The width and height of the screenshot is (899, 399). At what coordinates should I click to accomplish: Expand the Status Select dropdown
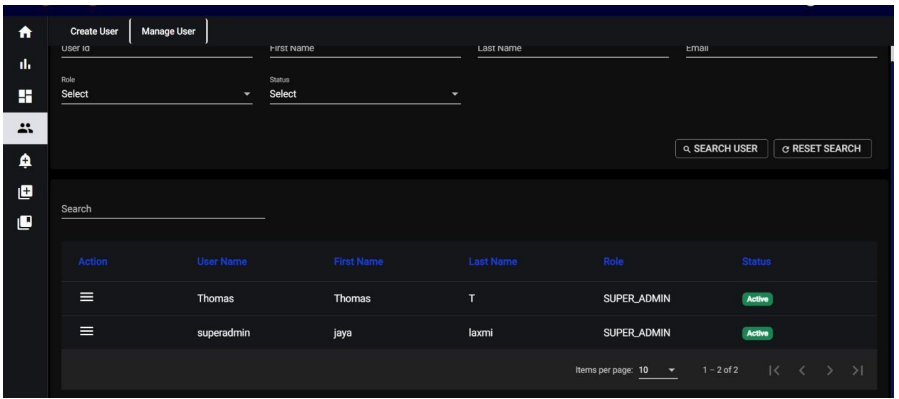[365, 93]
